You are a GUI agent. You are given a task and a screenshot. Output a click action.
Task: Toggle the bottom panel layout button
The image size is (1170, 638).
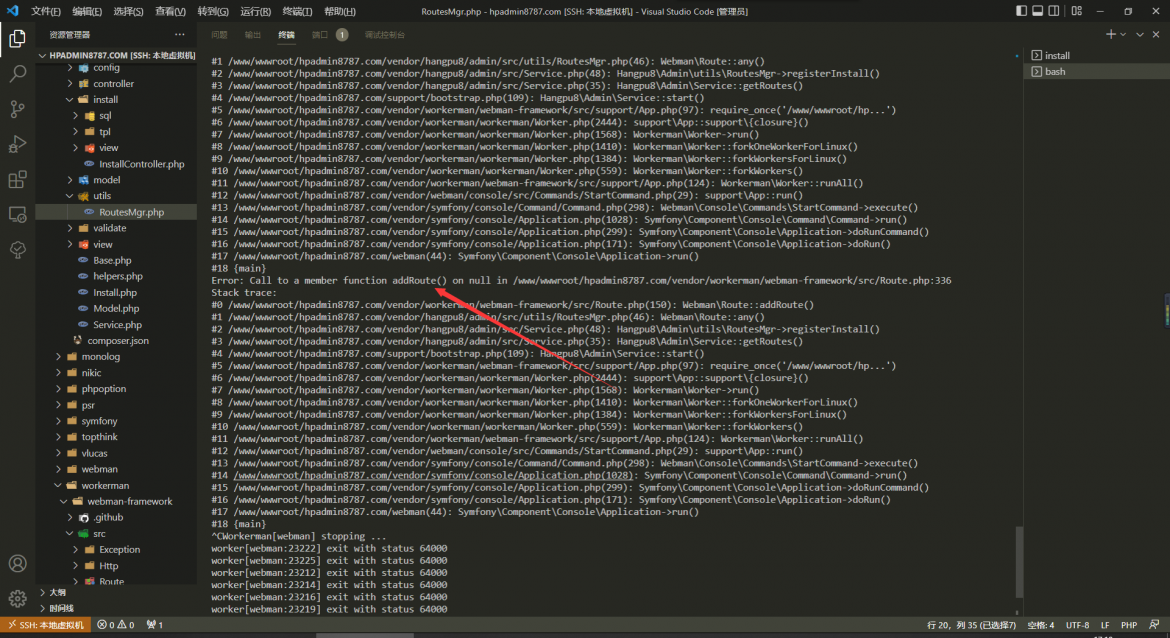(1037, 11)
